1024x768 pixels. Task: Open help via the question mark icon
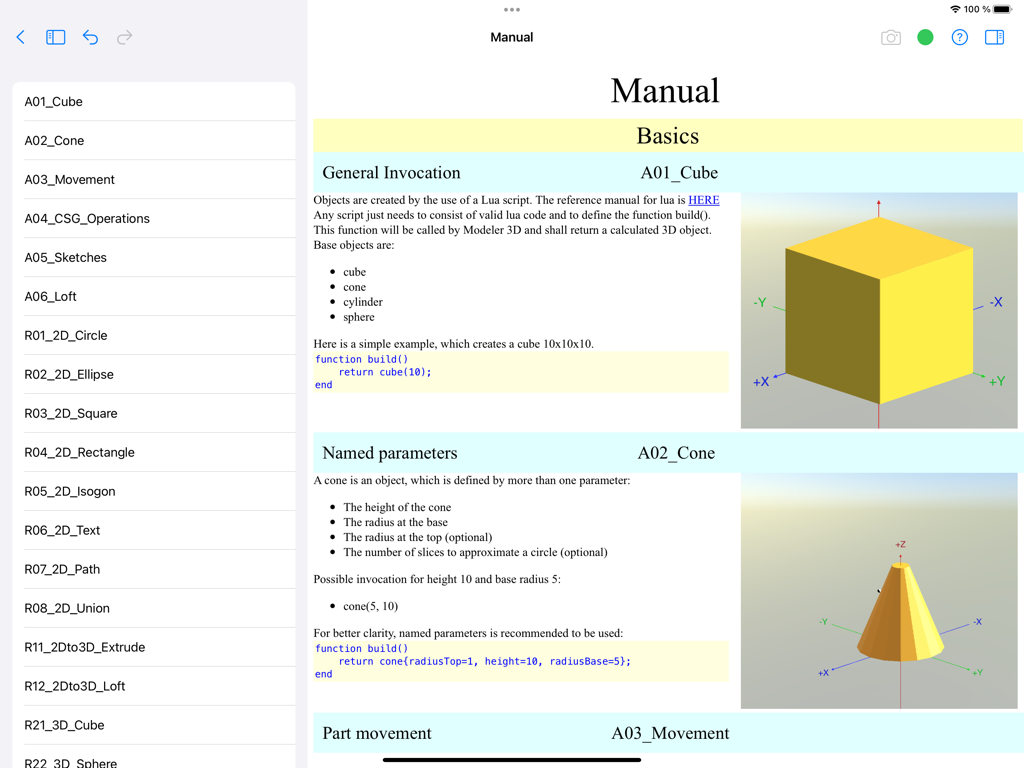(959, 37)
